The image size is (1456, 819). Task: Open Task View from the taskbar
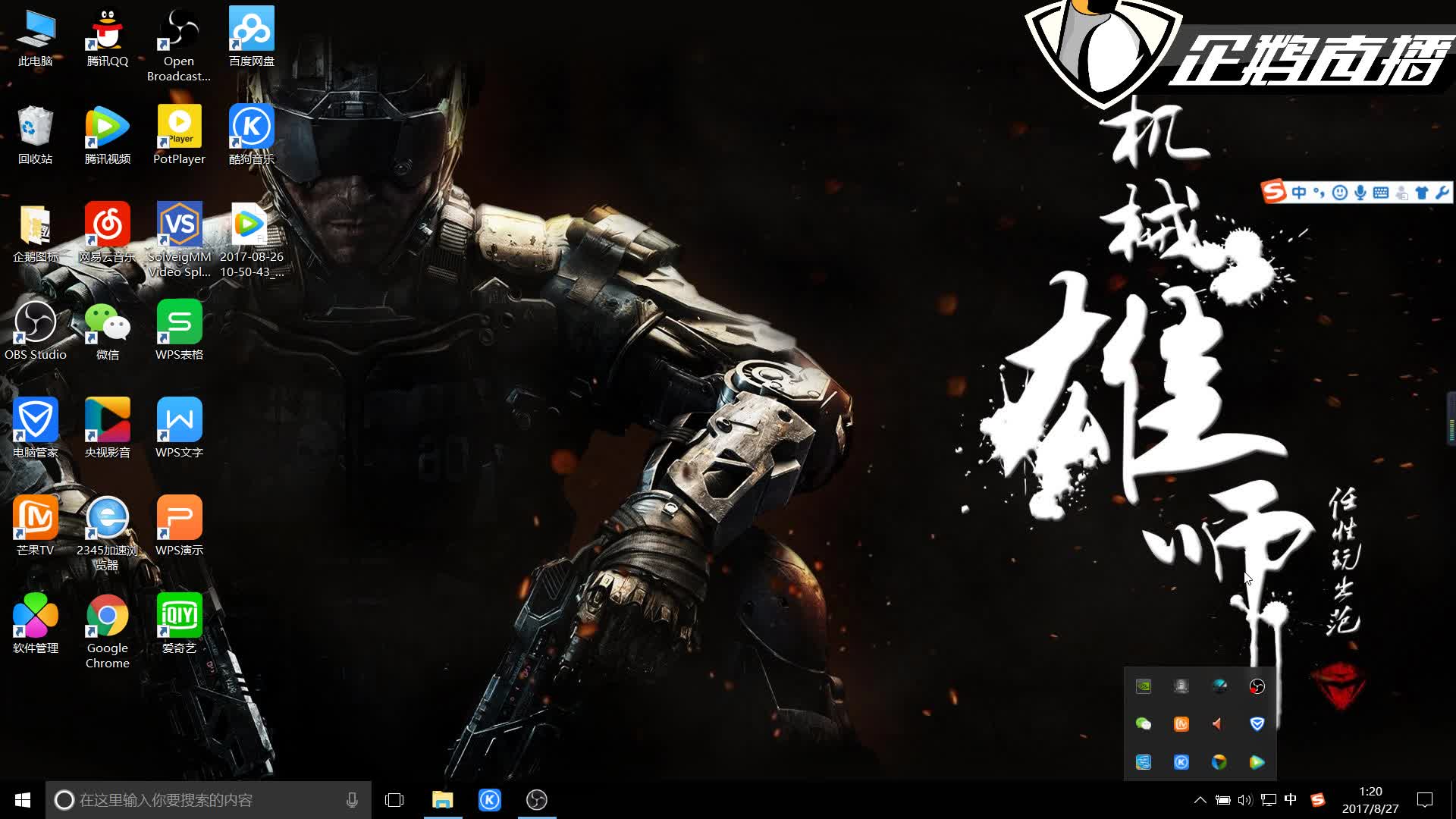pos(395,800)
